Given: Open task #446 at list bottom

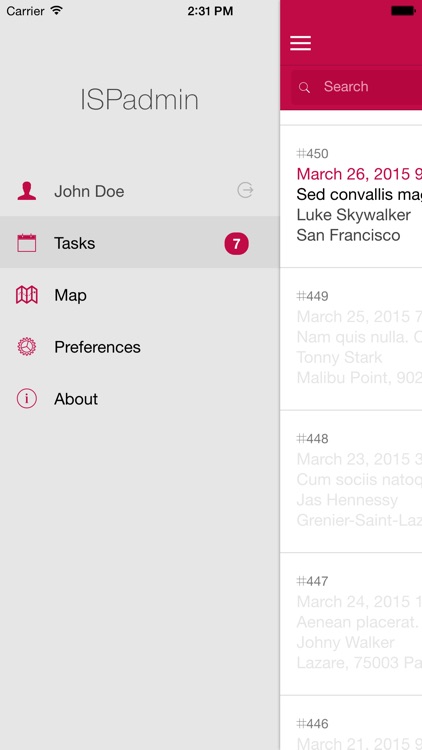Looking at the screenshot, I should pos(351,723).
